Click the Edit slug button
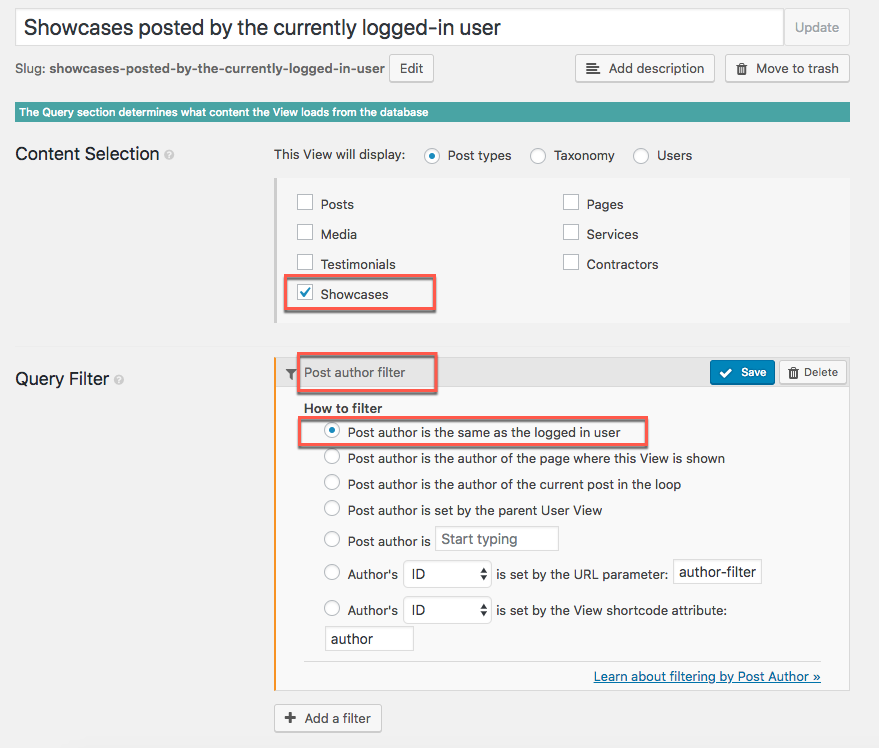Screen dimensions: 879x748 pos(411,68)
